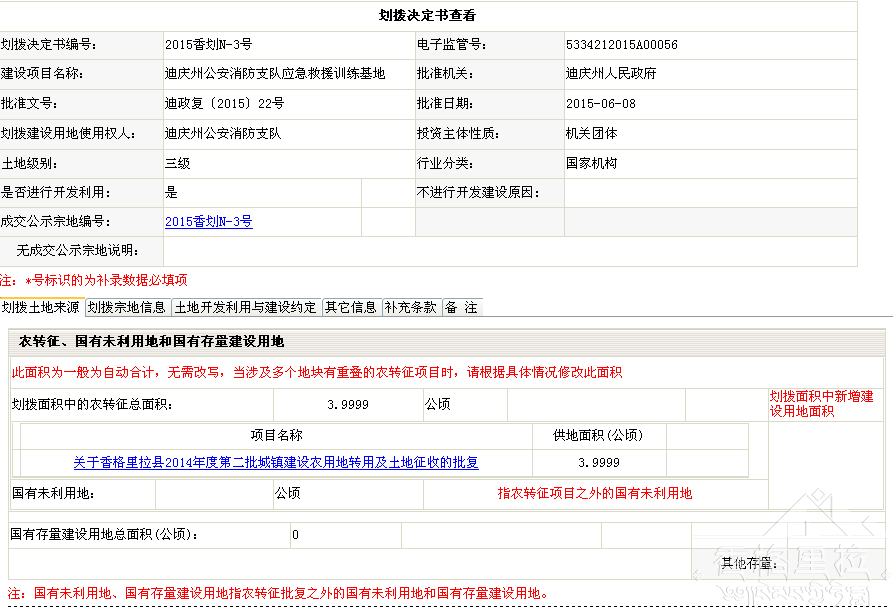The image size is (893, 607).
Task: Select the 建设项目名称 value field
Action: [275, 74]
